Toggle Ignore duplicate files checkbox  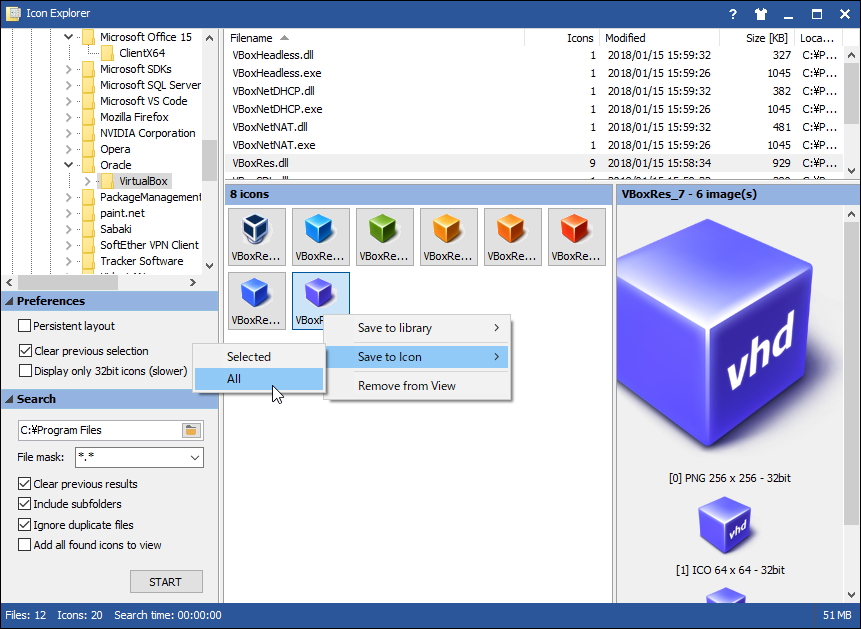click(25, 525)
